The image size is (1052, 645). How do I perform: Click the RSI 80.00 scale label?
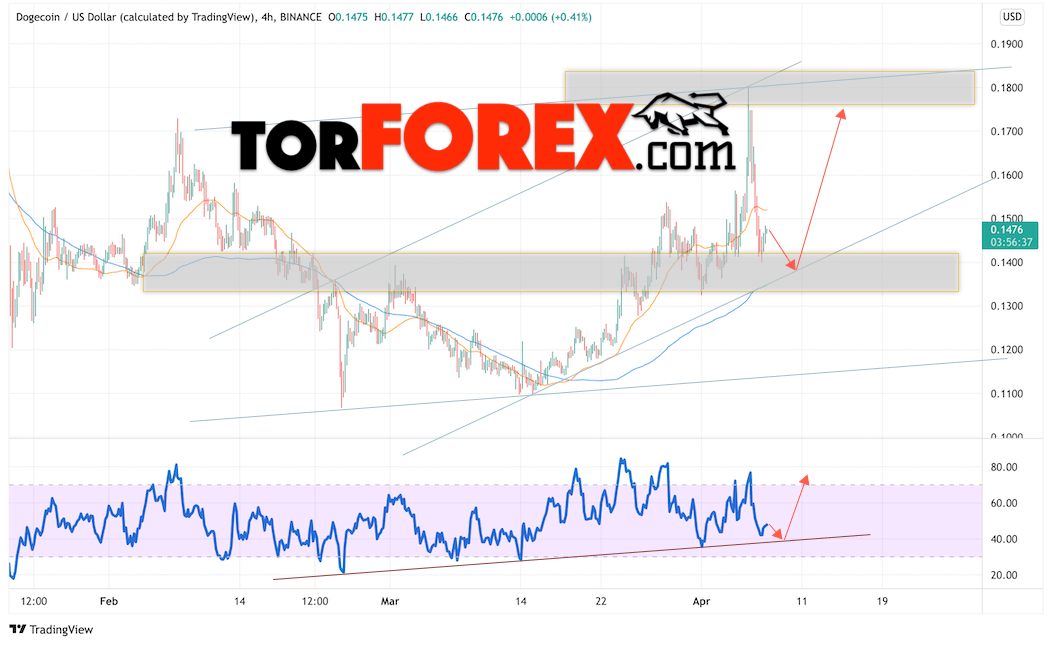(1004, 467)
